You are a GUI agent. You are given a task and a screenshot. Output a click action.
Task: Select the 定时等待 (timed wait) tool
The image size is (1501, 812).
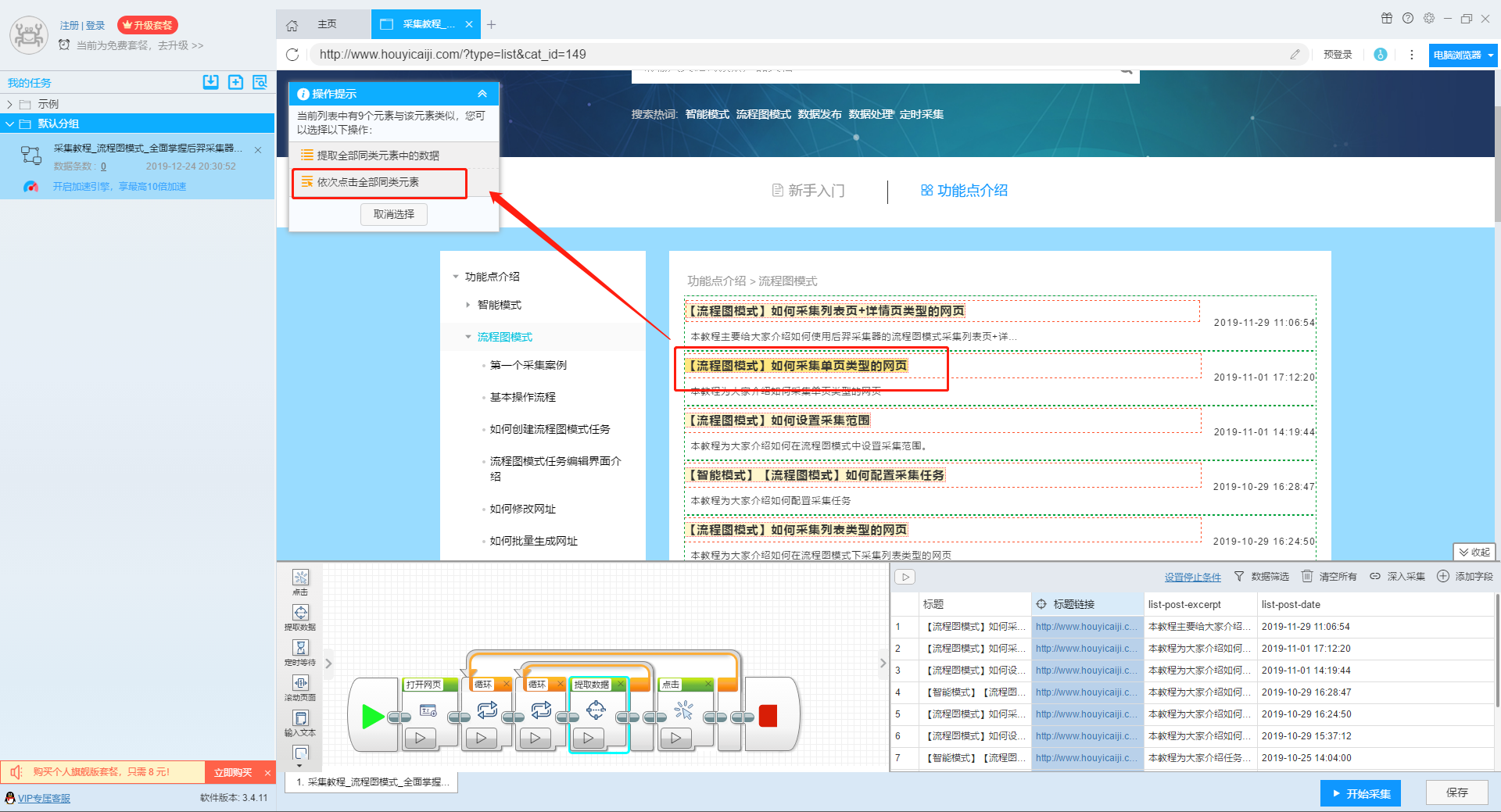tap(300, 653)
